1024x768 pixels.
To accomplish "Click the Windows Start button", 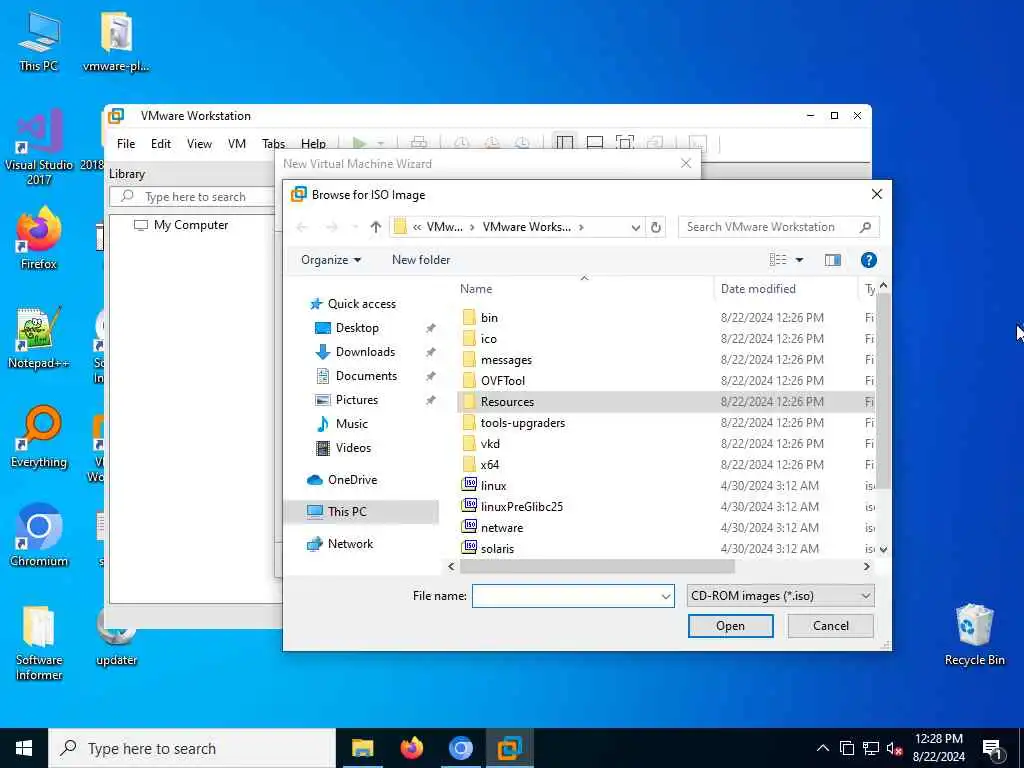I will tap(24, 748).
